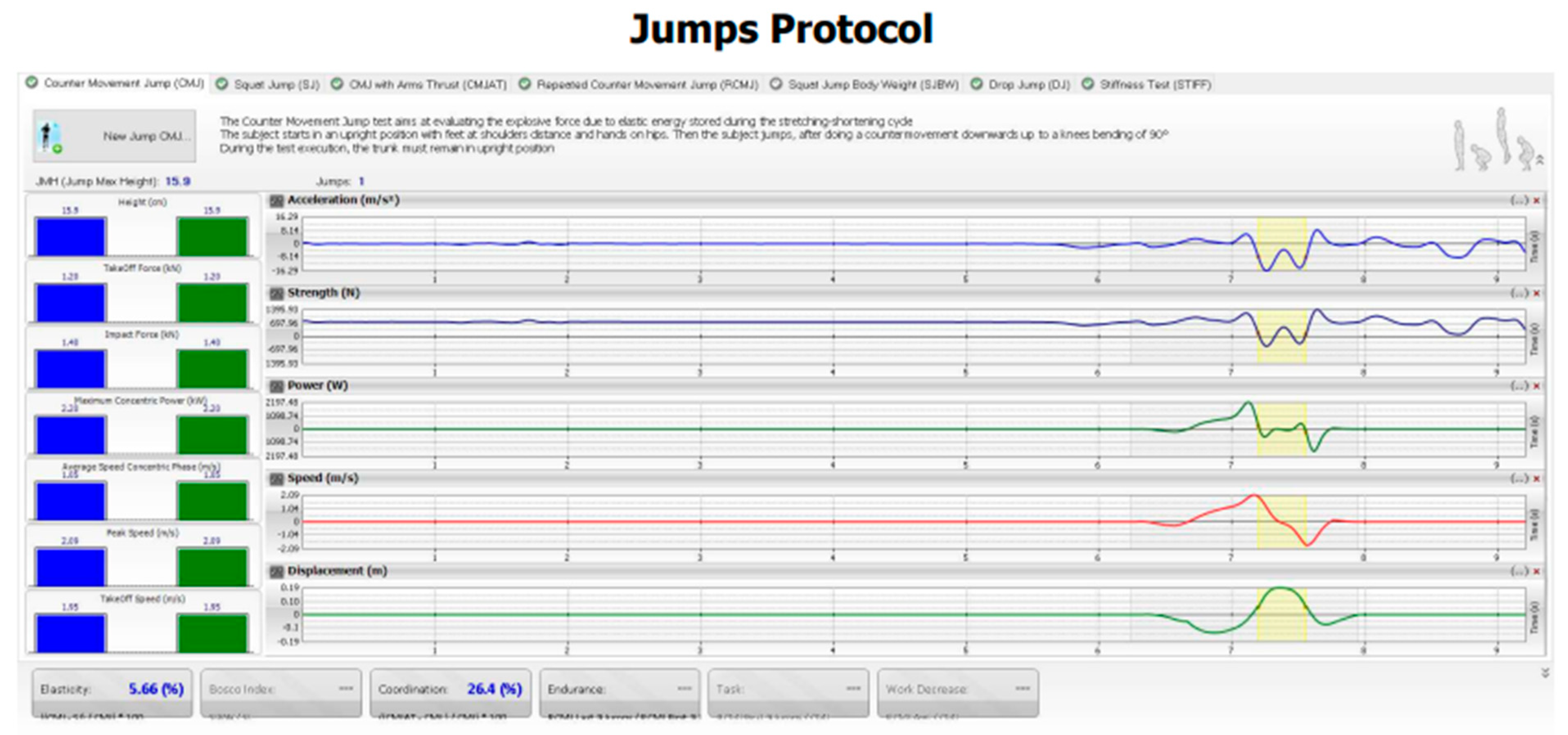Expand the bottom indices panel chevron
Screen dimensions: 1568x735
tap(1545, 672)
